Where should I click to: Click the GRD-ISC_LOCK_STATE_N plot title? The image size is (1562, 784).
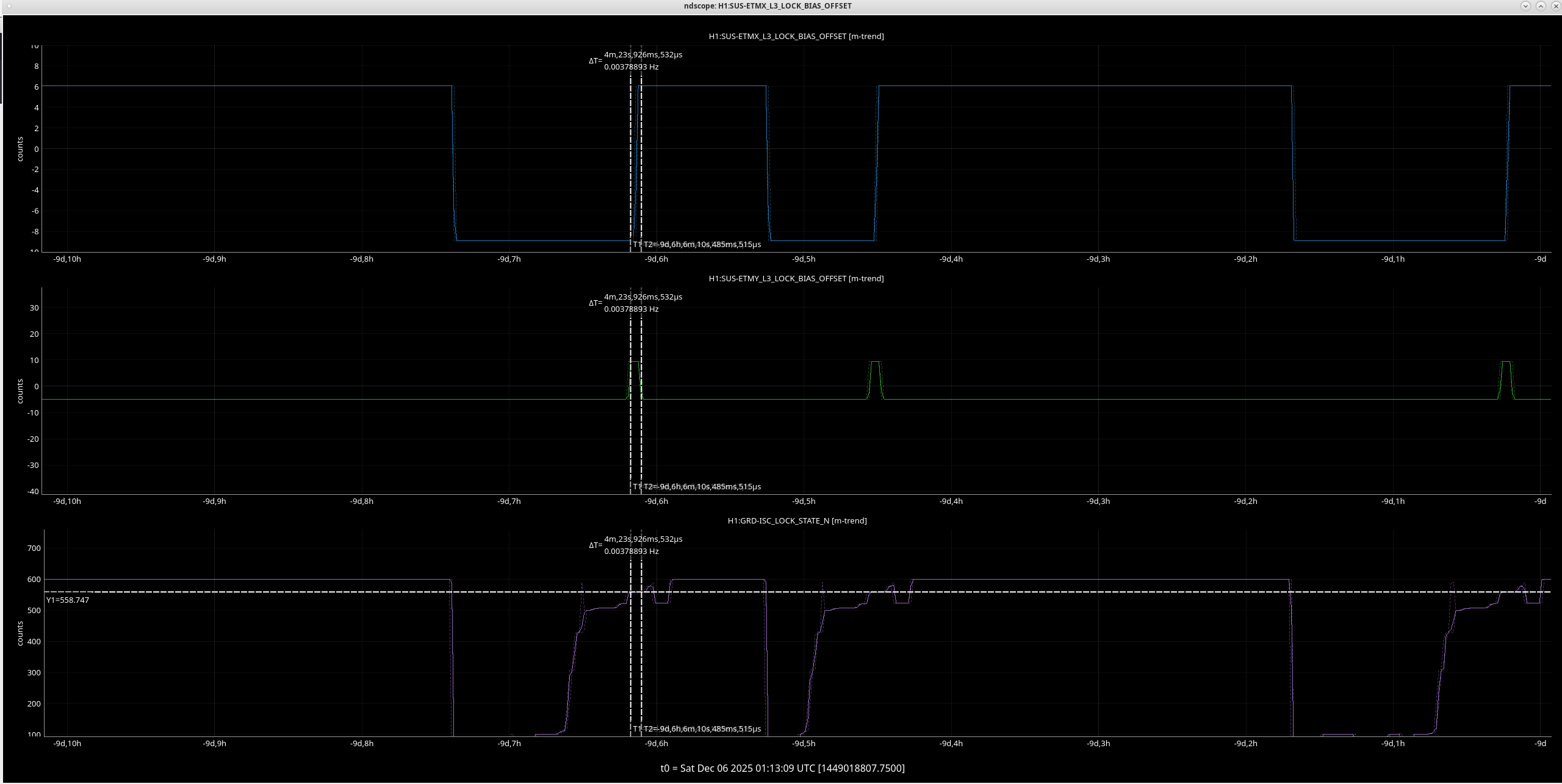tap(797, 521)
